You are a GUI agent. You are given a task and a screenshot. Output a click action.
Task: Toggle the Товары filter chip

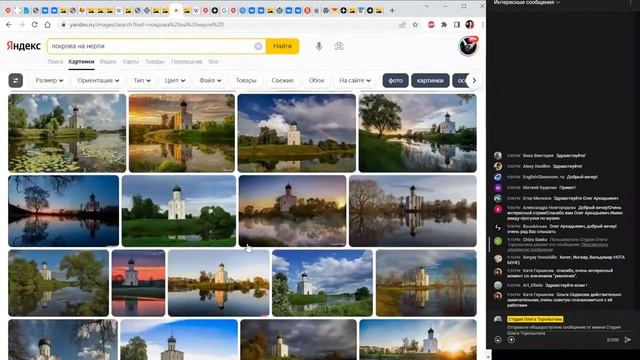[x=246, y=80]
